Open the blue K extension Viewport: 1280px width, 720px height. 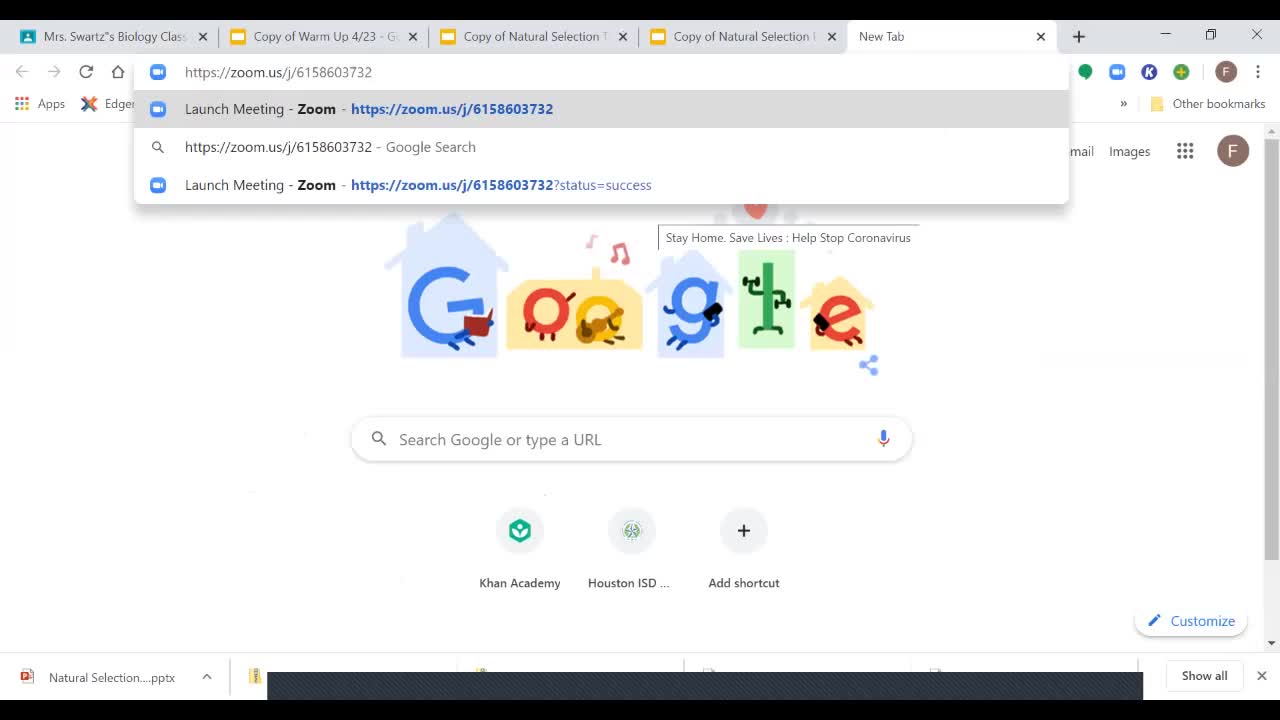click(x=1149, y=72)
